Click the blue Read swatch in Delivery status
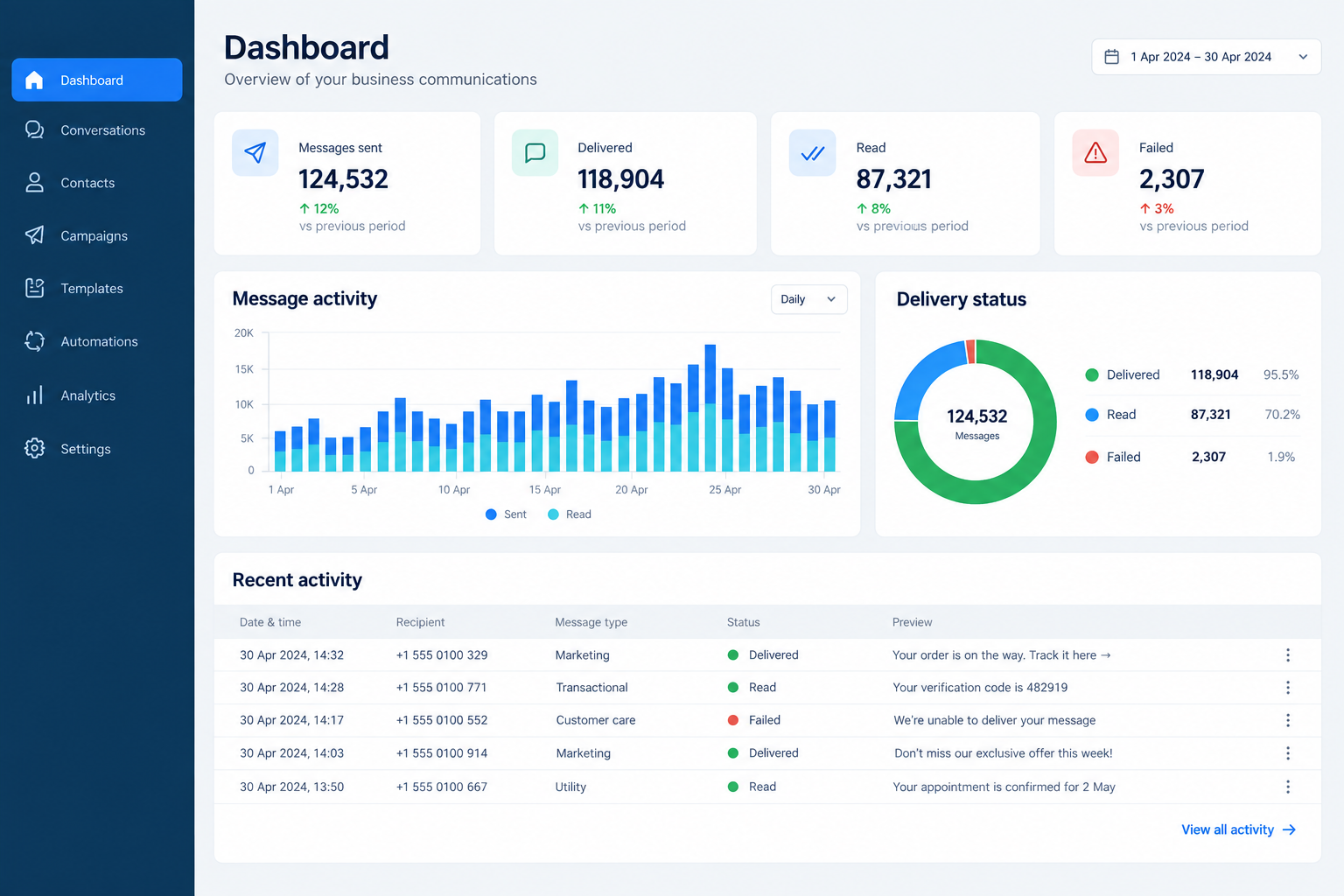Screen dimensions: 1344x896 coord(1092,415)
